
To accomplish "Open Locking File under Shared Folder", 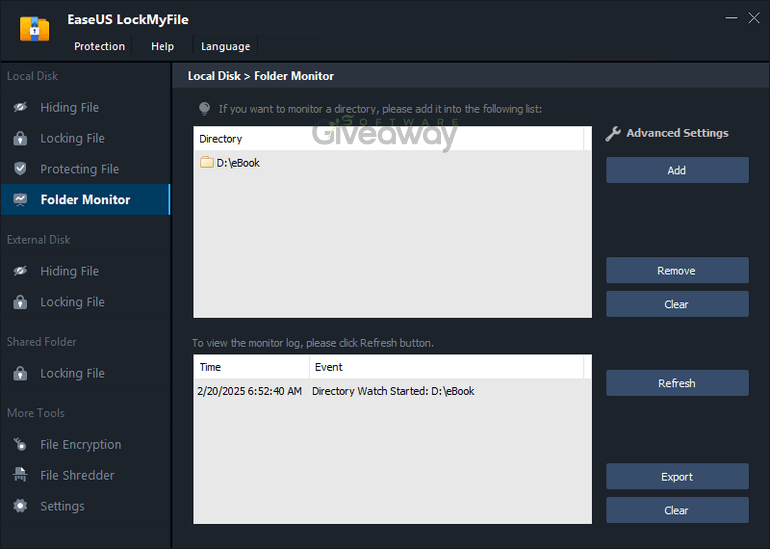I will click(x=72, y=374).
